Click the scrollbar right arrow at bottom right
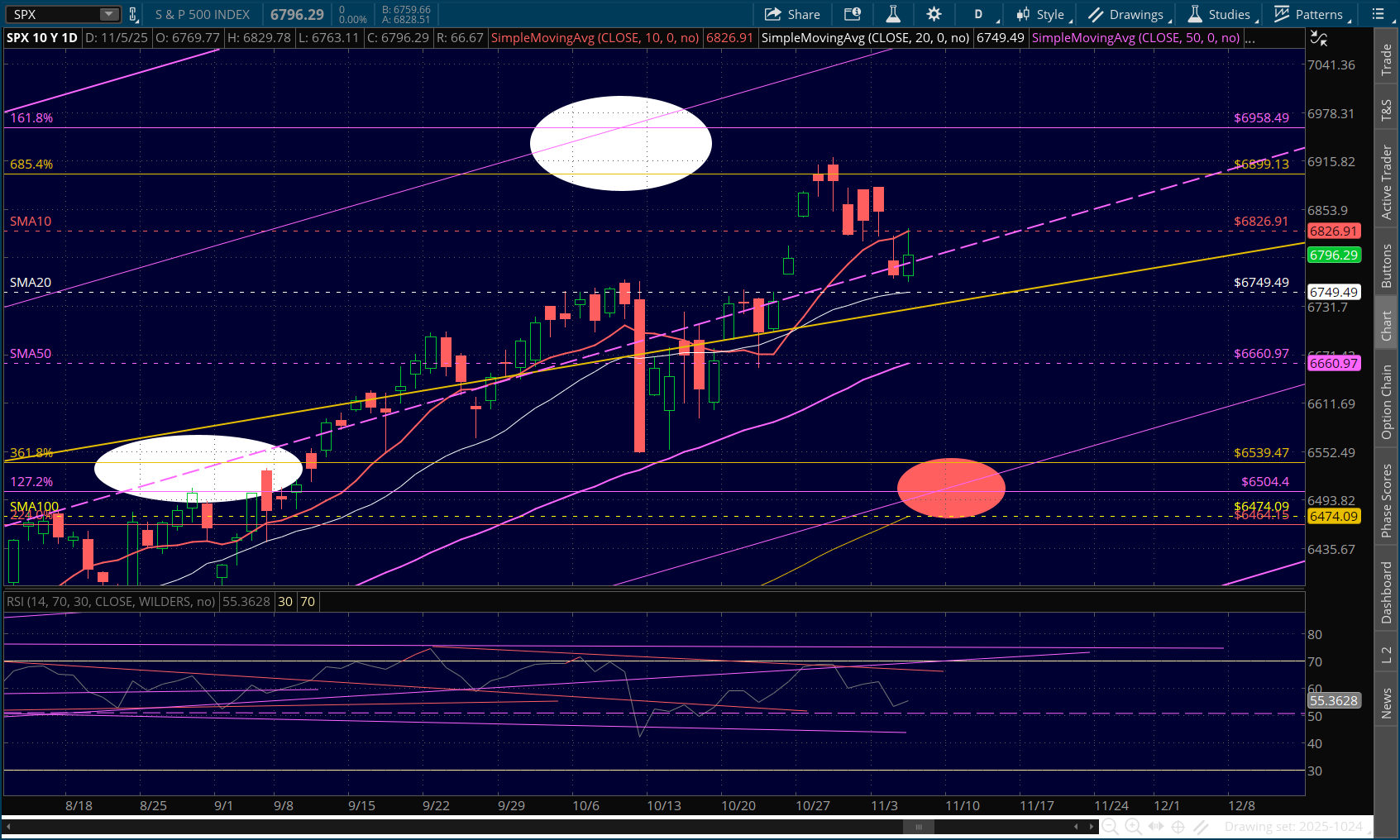 (x=1092, y=827)
